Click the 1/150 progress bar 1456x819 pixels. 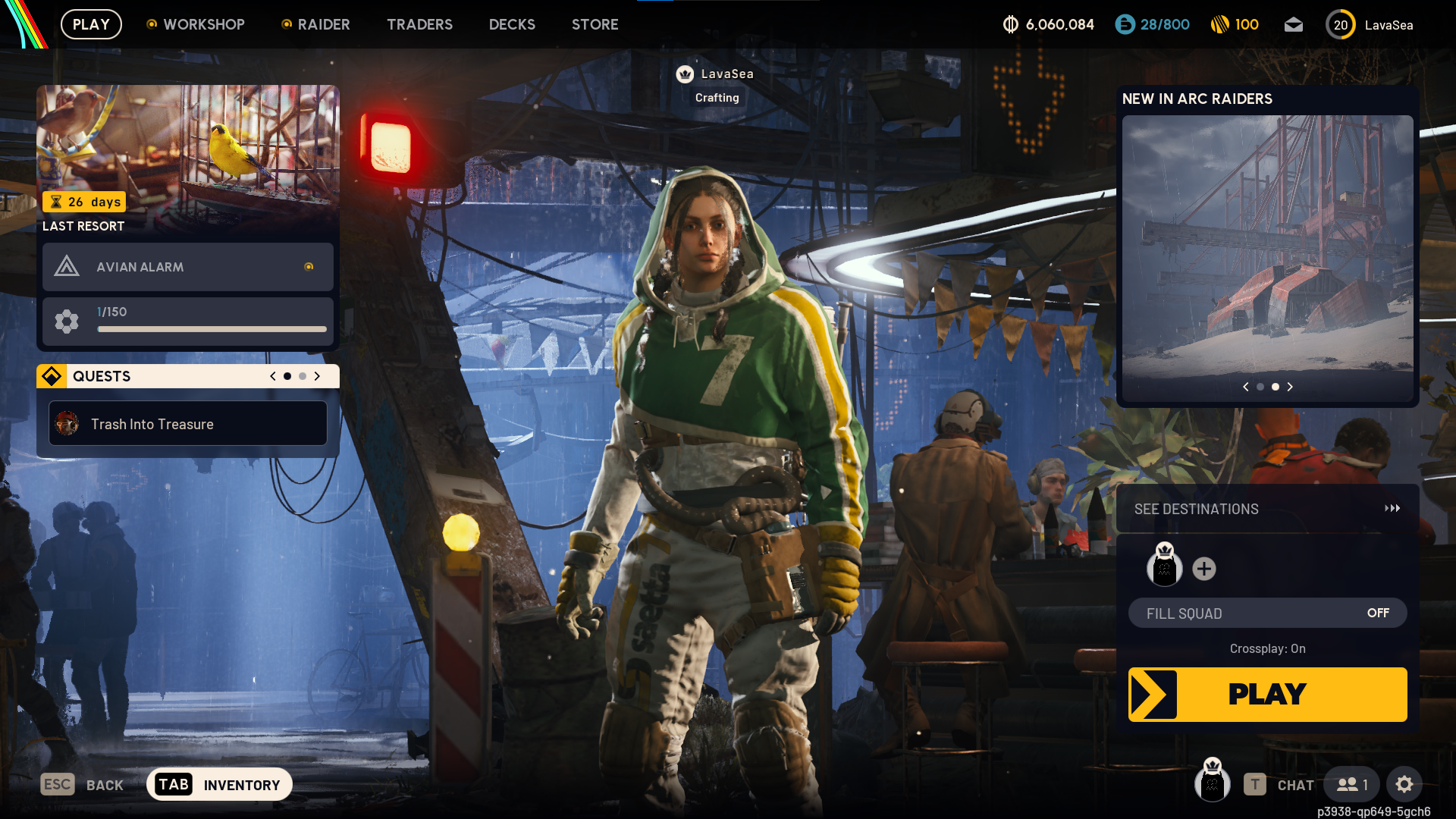pos(212,329)
